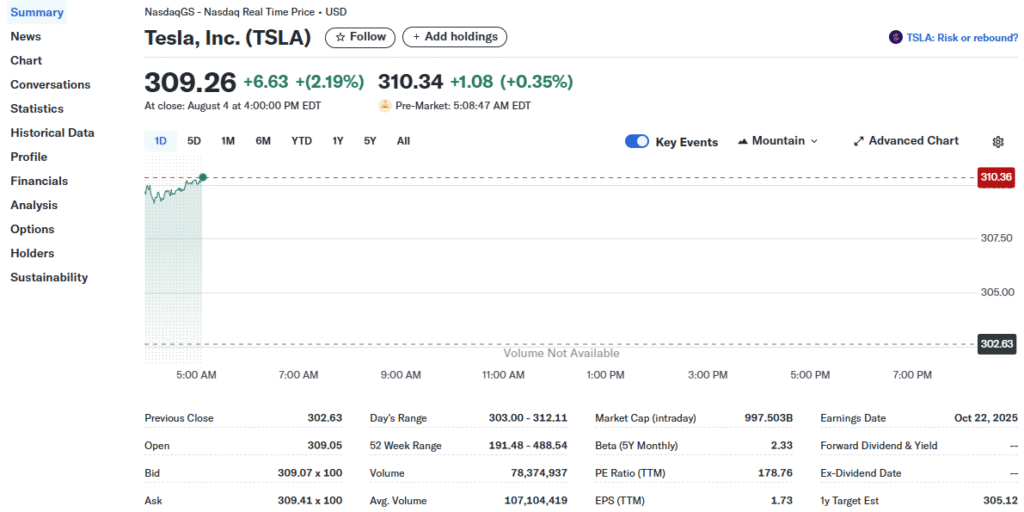Open the Sustainability sidebar link
Screen dimensions: 1024x512
[49, 278]
